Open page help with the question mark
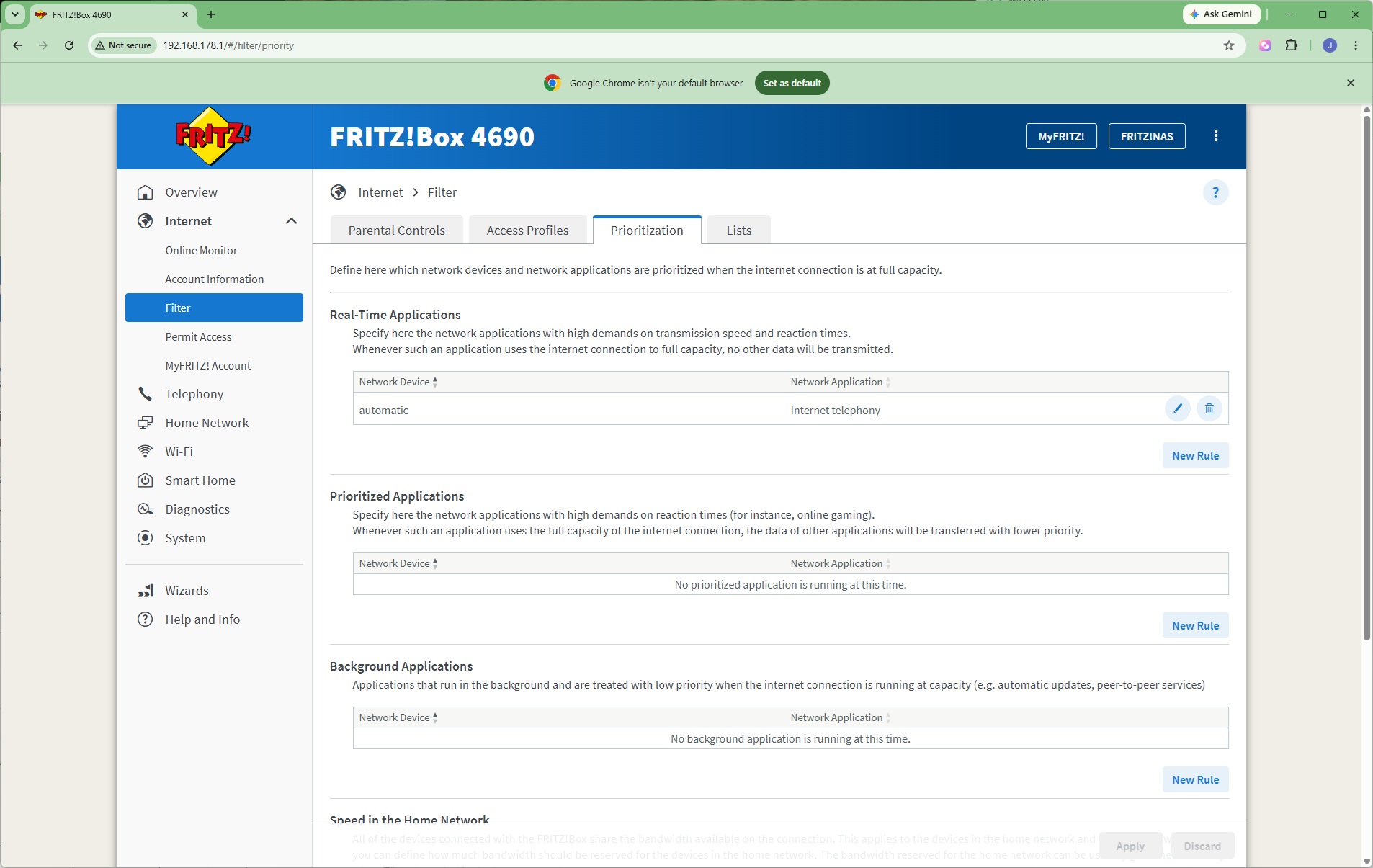 coord(1216,192)
